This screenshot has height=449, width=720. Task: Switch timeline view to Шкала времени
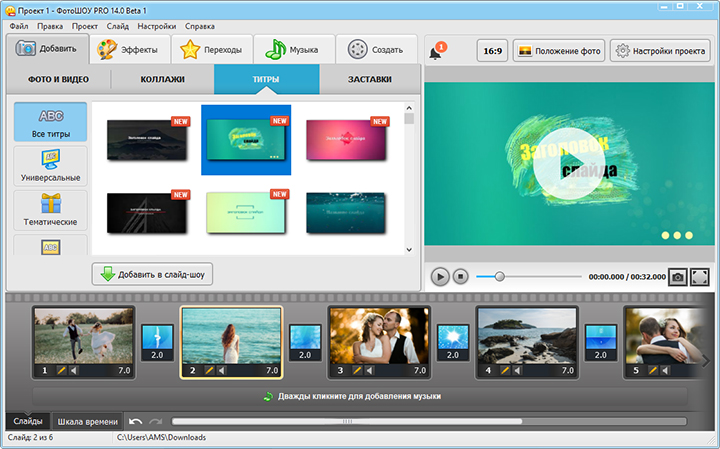(88, 422)
